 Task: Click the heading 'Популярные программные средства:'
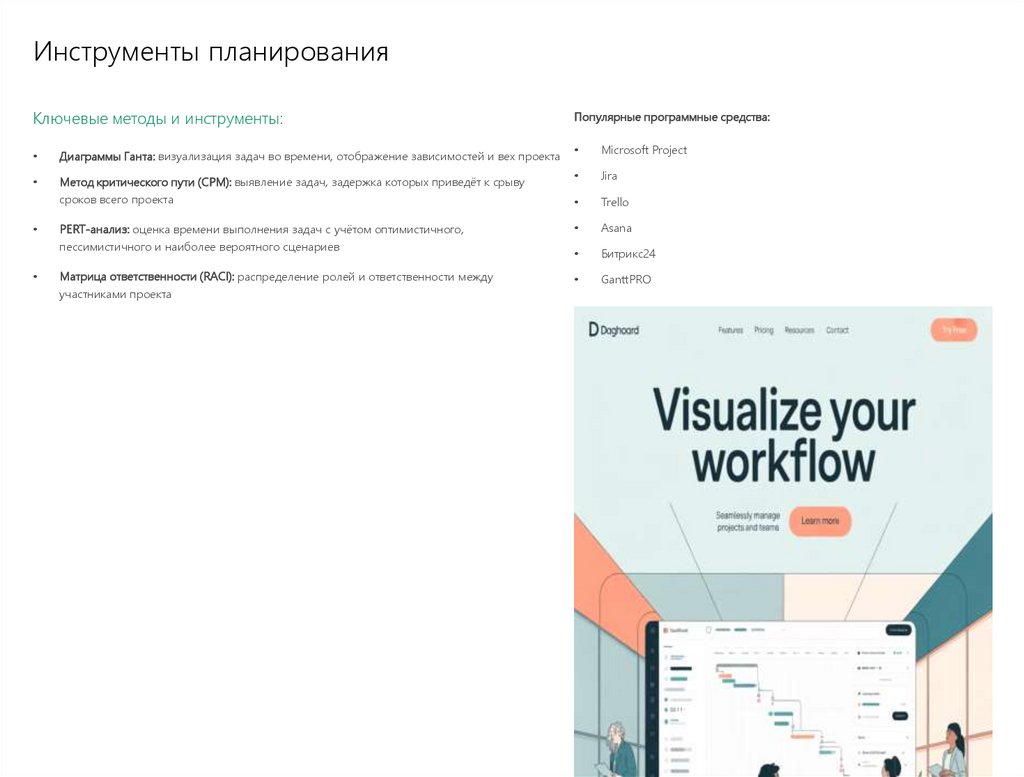coord(672,118)
